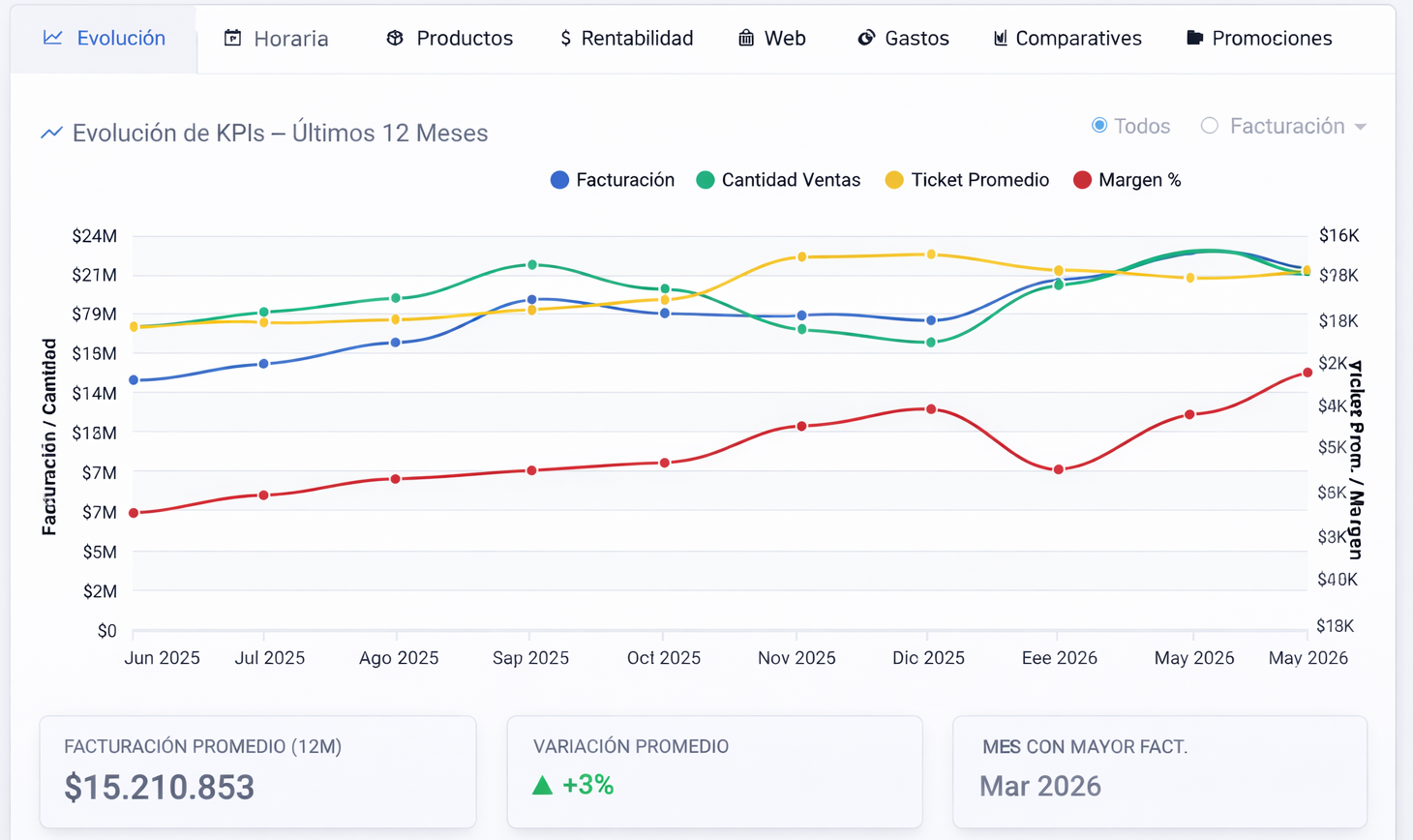Viewport: 1413px width, 840px height.
Task: Click the folder icon beside Promociones
Action: coord(1195,38)
